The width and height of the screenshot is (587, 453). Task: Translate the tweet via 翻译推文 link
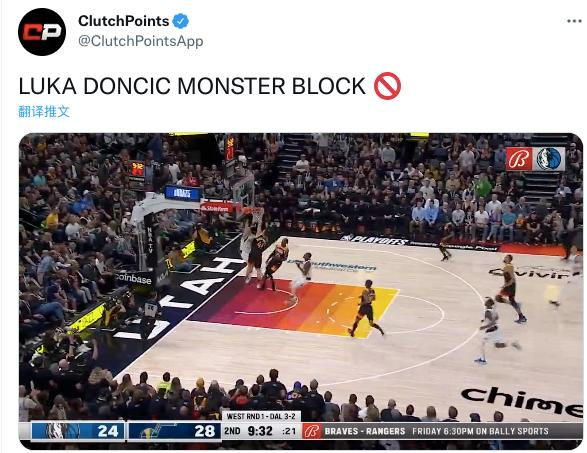(44, 111)
